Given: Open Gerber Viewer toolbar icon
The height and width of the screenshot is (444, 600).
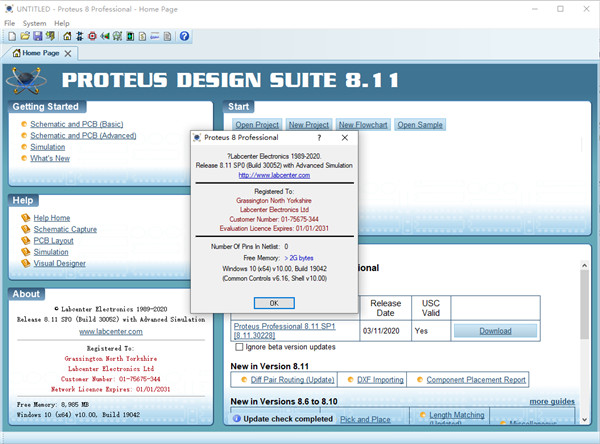Looking at the screenshot, I should click(117, 36).
